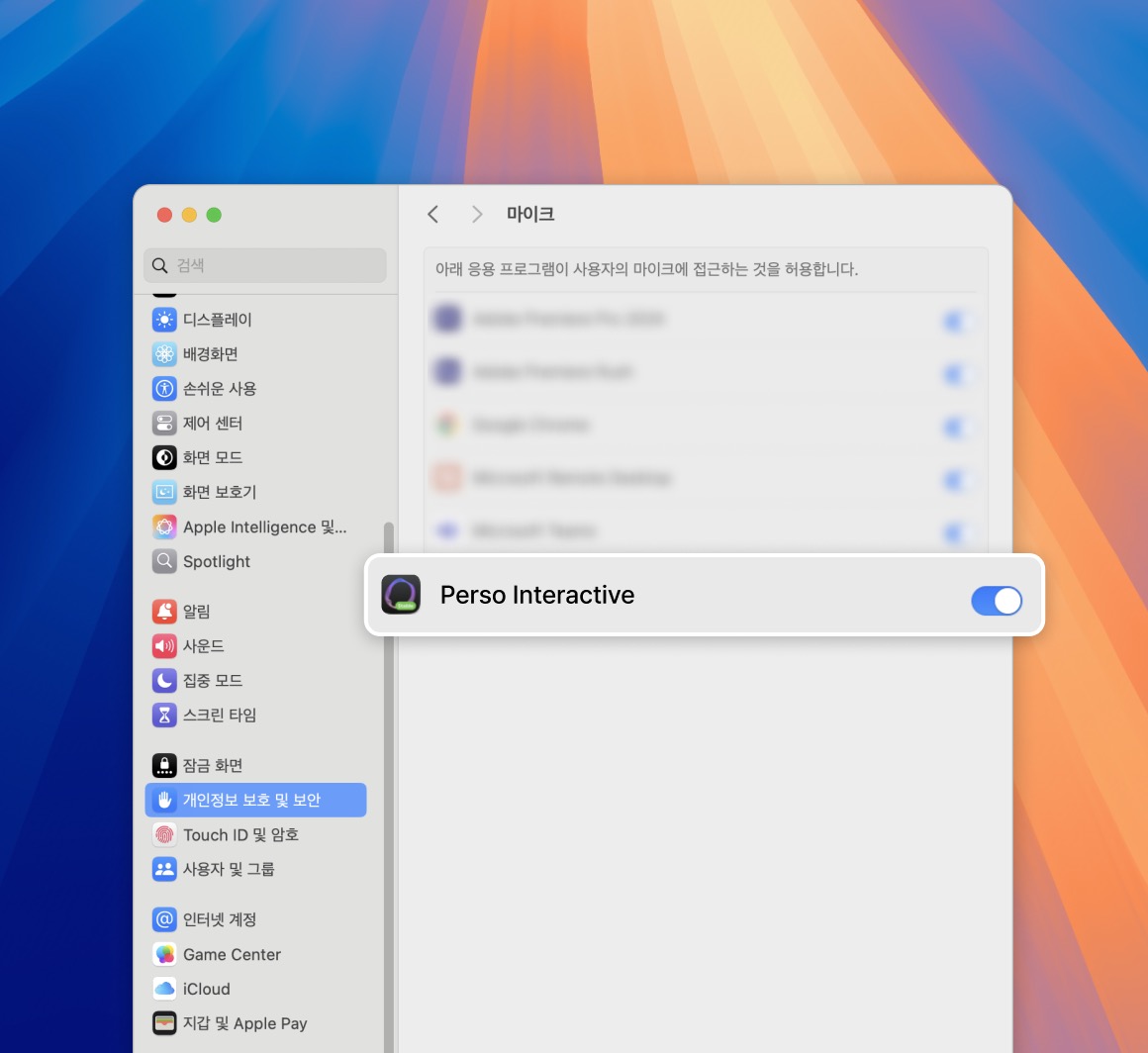Select 스크린 타임 label in sidebar

(220, 715)
